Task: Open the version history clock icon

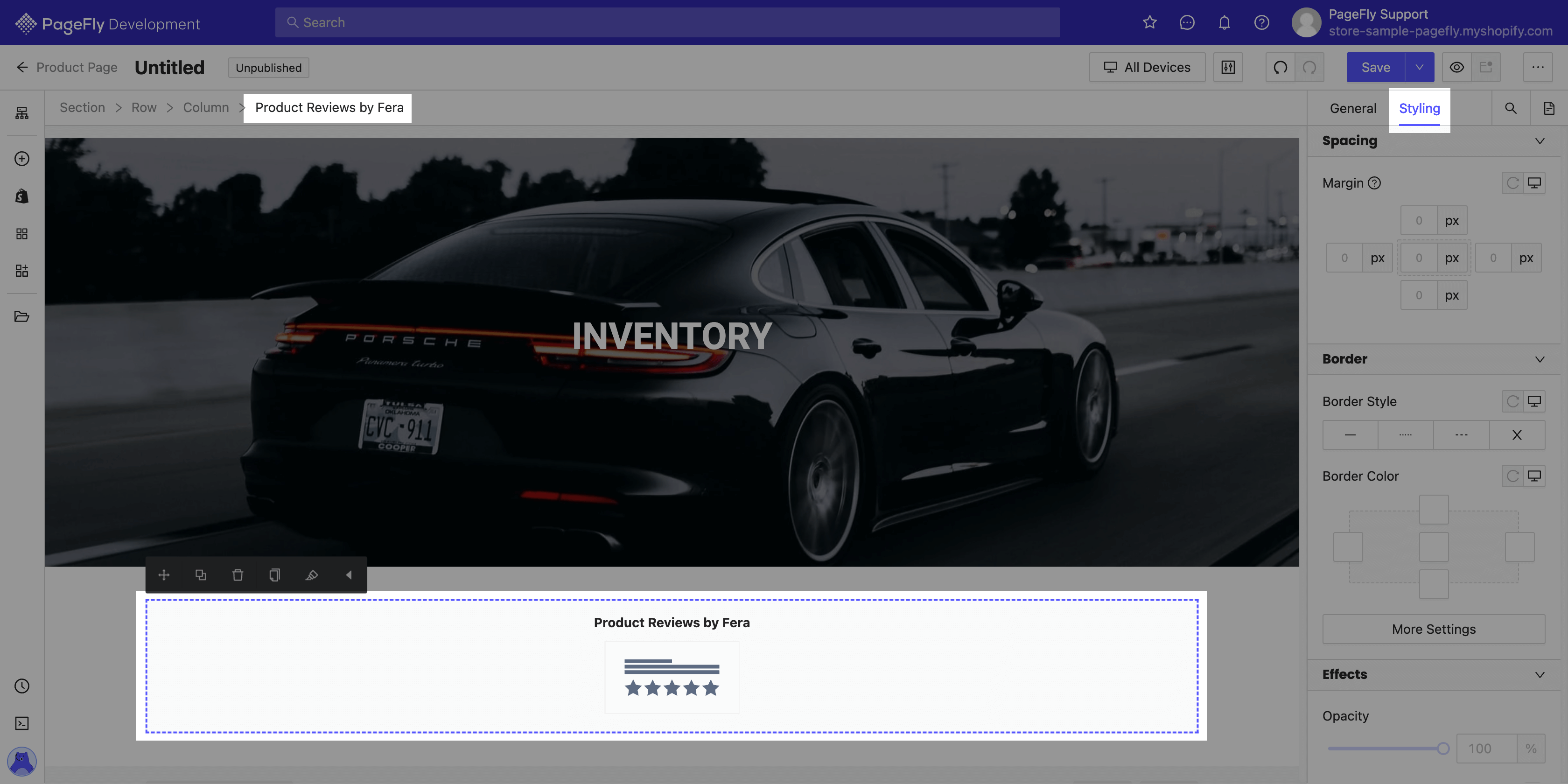Action: 22,686
